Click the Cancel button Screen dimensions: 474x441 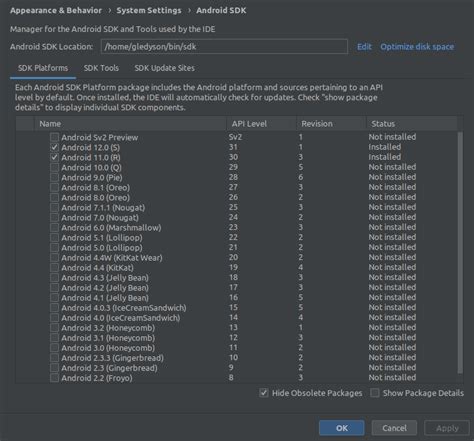click(394, 428)
